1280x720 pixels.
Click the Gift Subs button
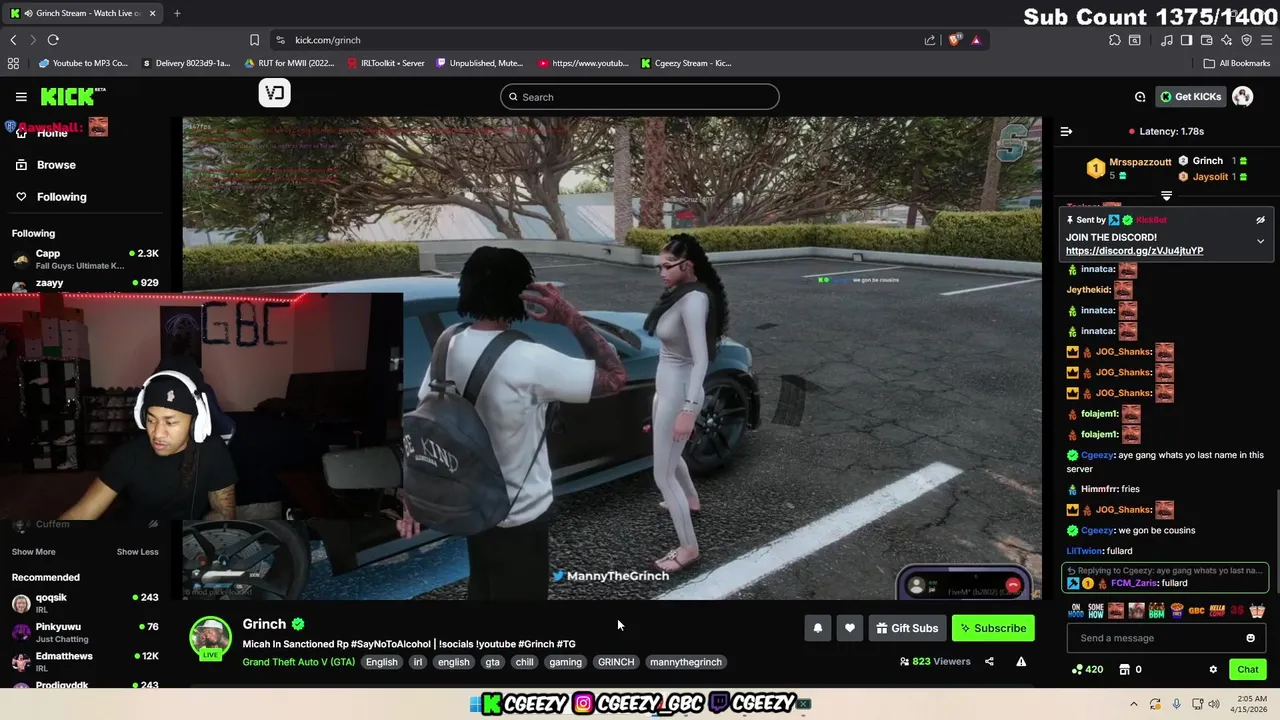(x=907, y=628)
